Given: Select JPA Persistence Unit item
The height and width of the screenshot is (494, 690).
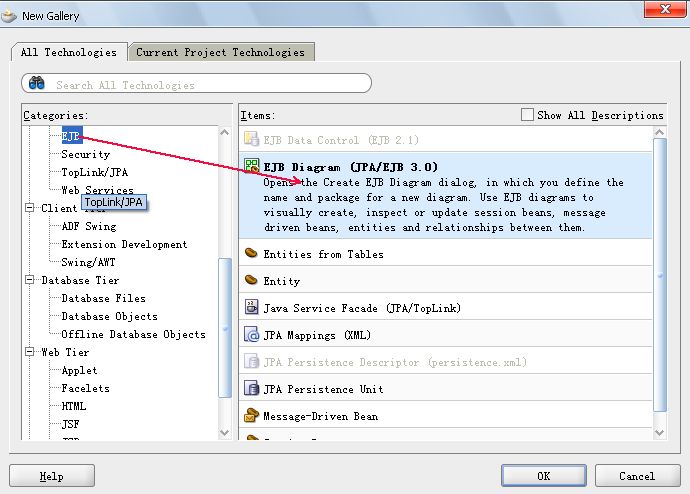Looking at the screenshot, I should coord(445,388).
